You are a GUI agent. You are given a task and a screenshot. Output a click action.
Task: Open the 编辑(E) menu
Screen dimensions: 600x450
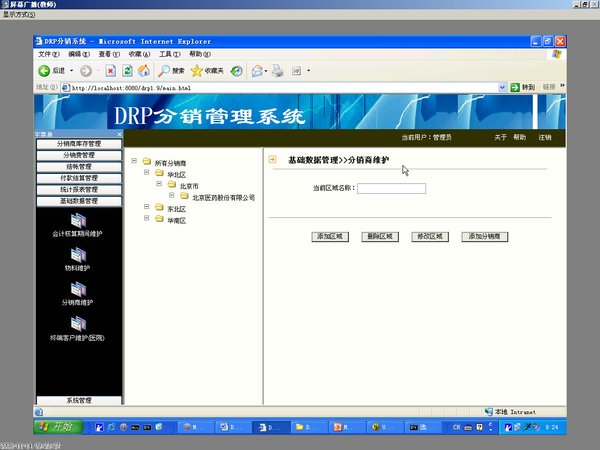[79, 54]
